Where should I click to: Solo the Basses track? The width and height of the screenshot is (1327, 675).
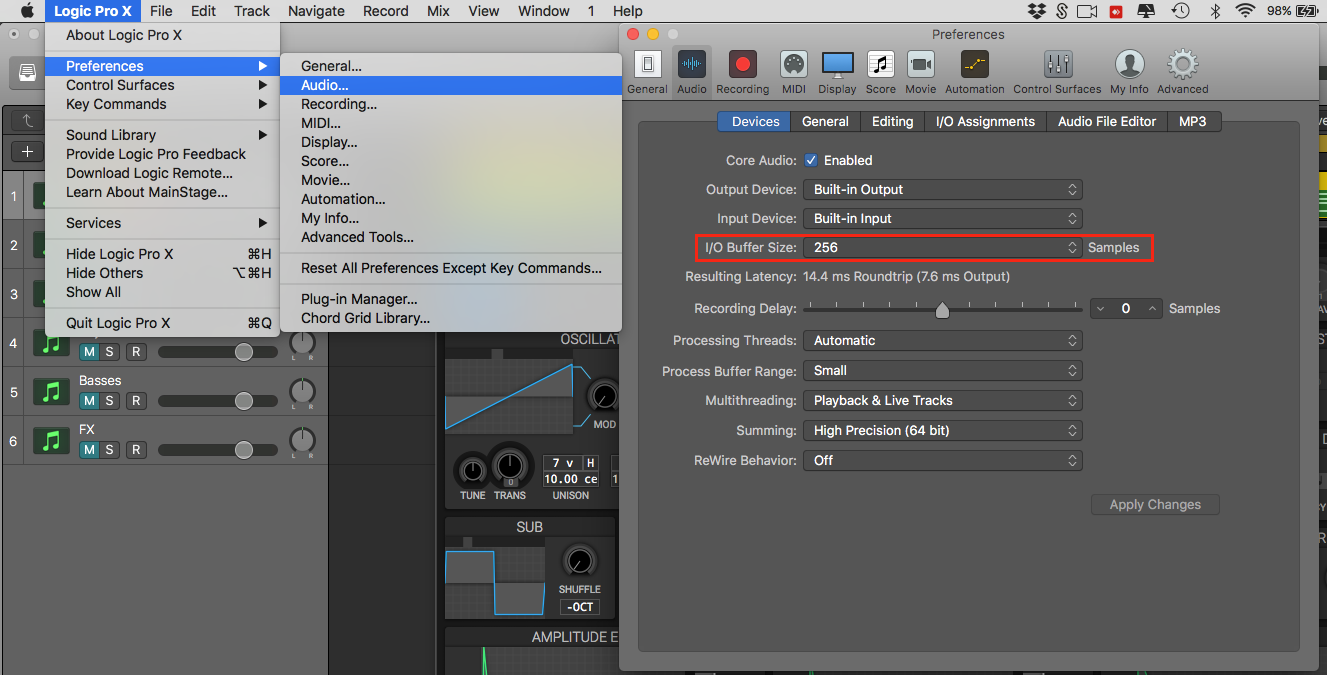pyautogui.click(x=109, y=401)
